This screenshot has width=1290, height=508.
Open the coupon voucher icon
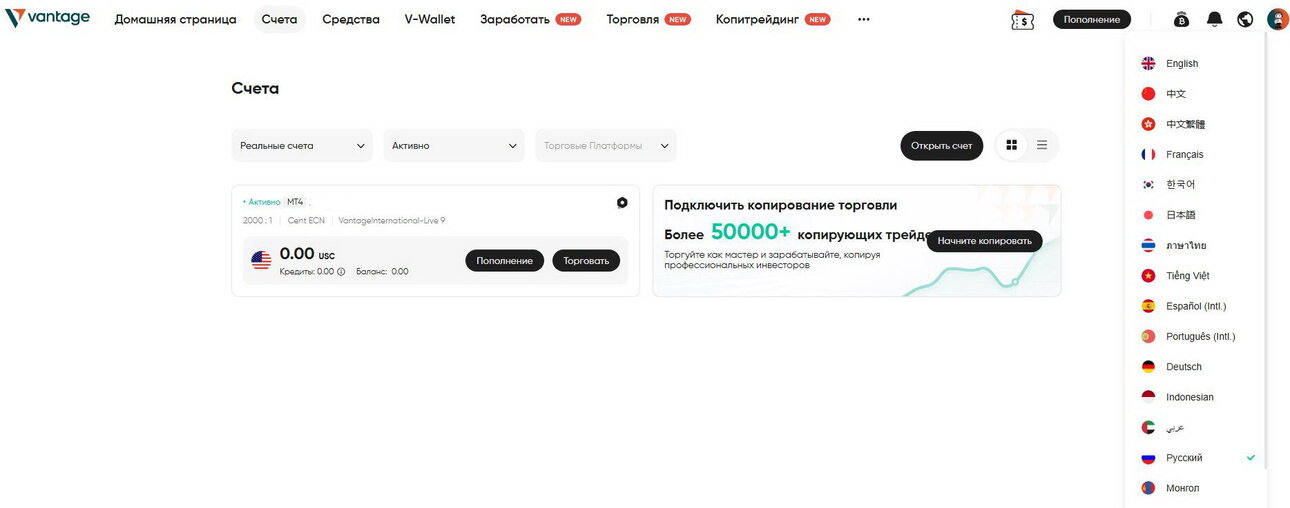pos(1022,19)
